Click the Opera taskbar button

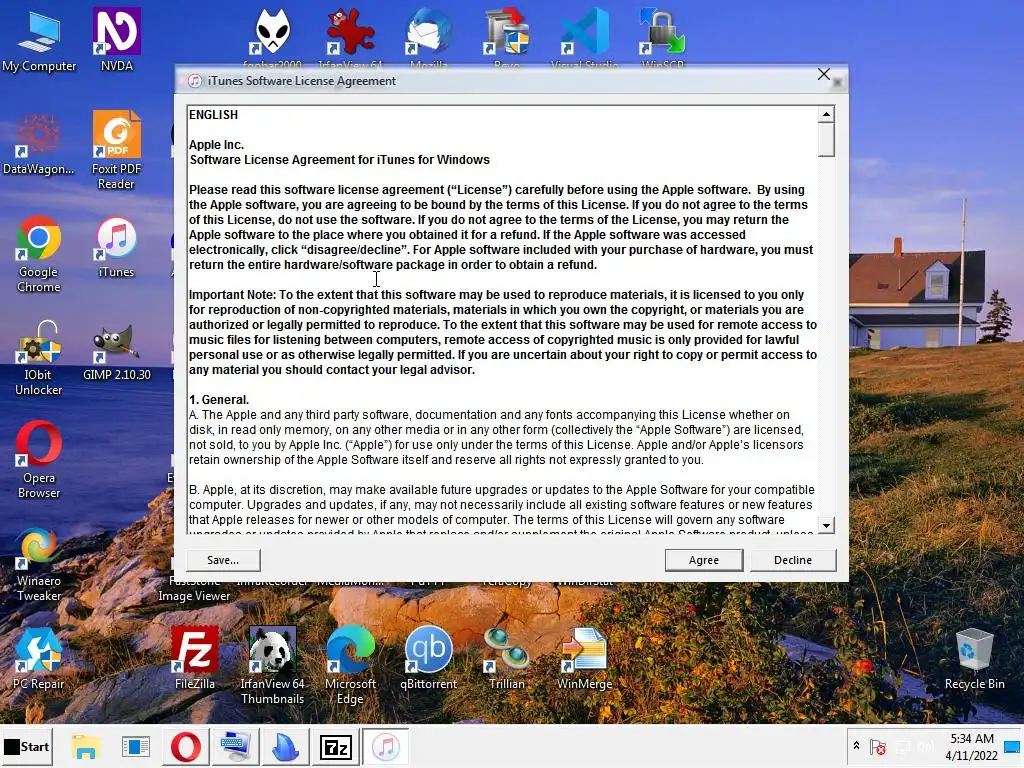tap(185, 746)
